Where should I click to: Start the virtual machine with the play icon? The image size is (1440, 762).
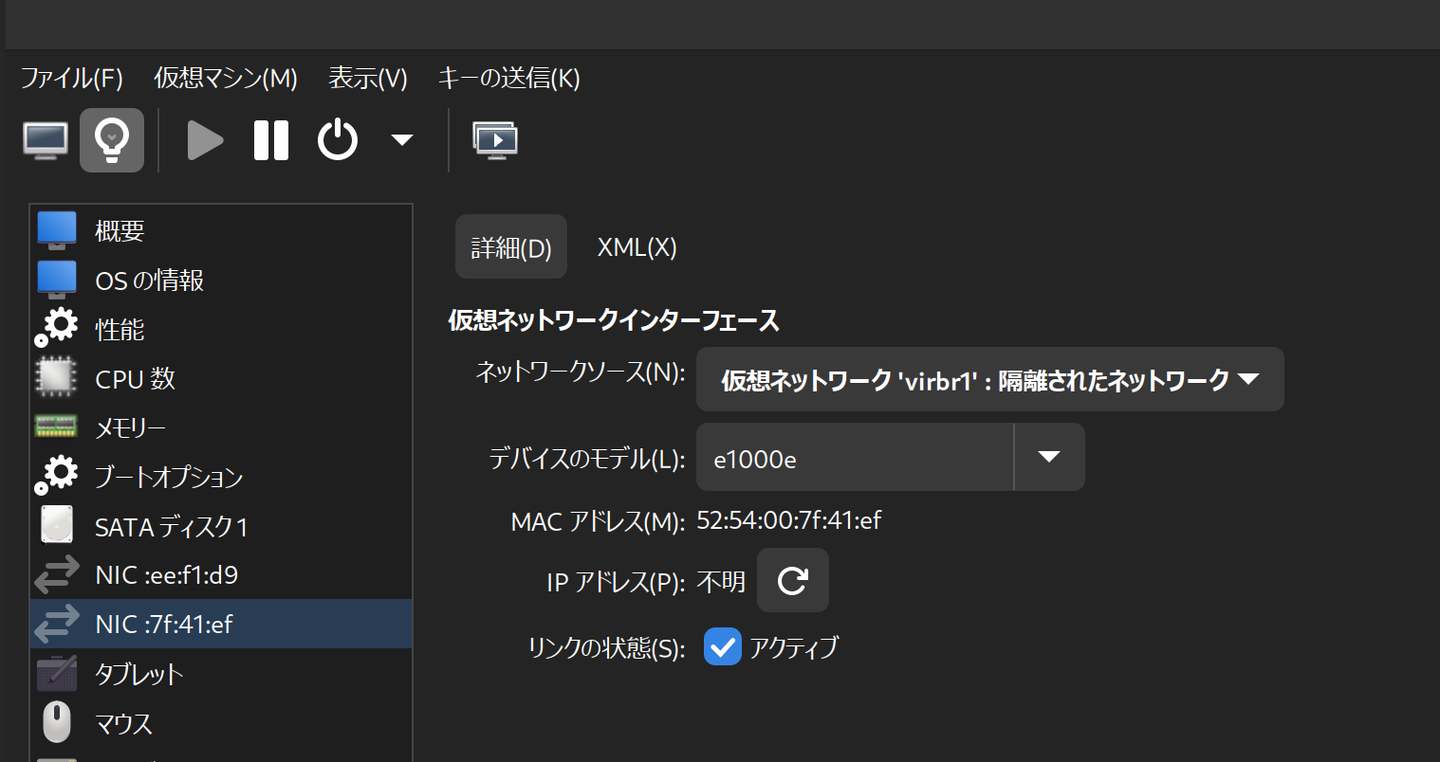pos(204,139)
